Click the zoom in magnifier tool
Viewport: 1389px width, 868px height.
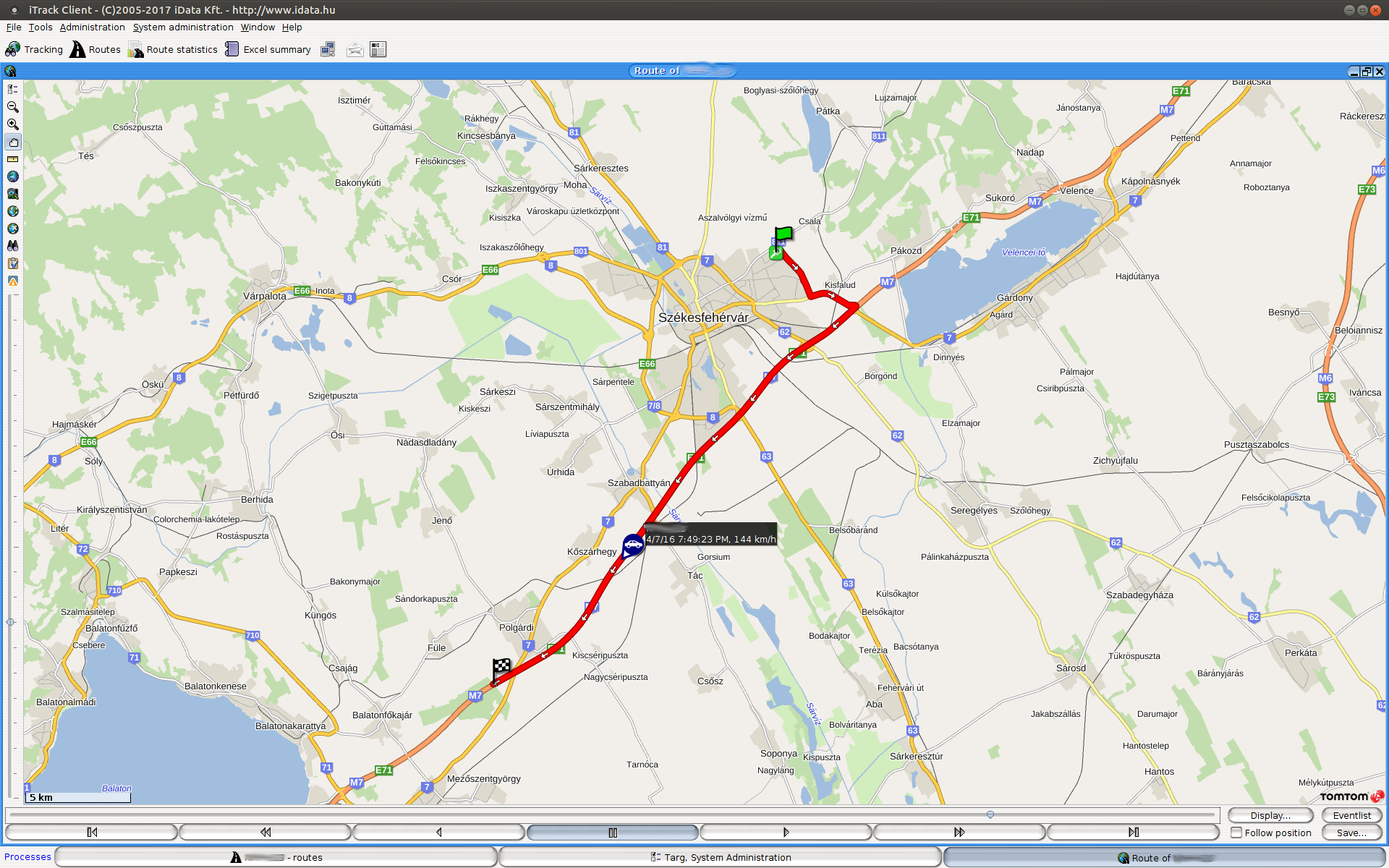[x=12, y=124]
